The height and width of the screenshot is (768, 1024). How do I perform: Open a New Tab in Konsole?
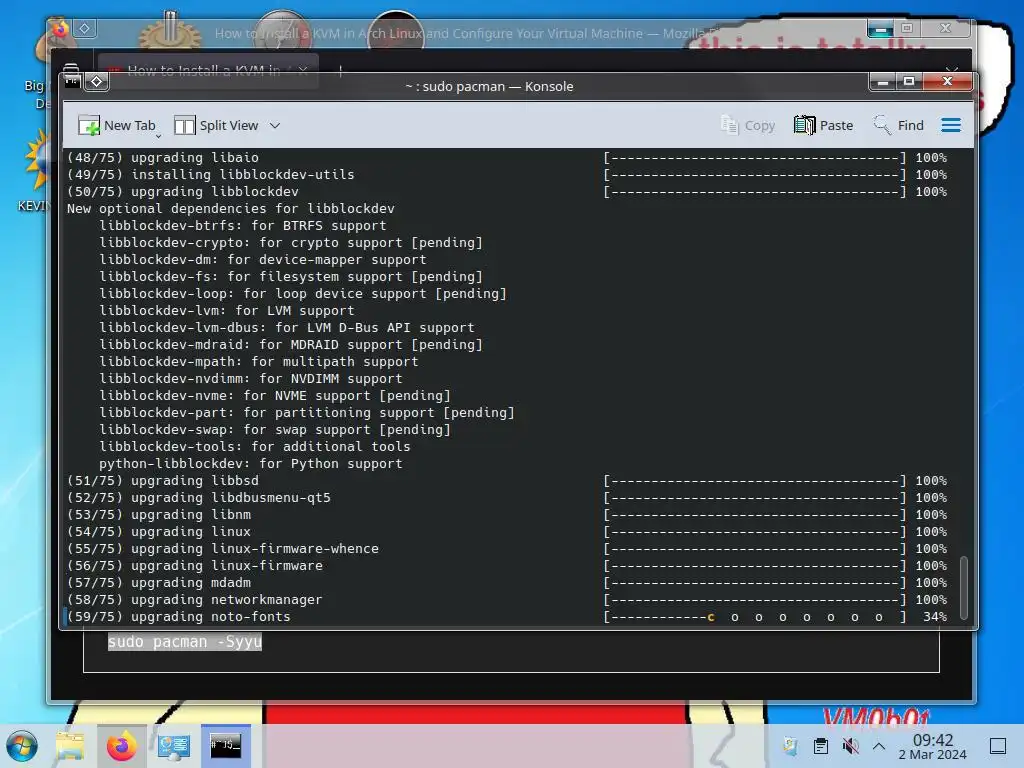point(116,125)
